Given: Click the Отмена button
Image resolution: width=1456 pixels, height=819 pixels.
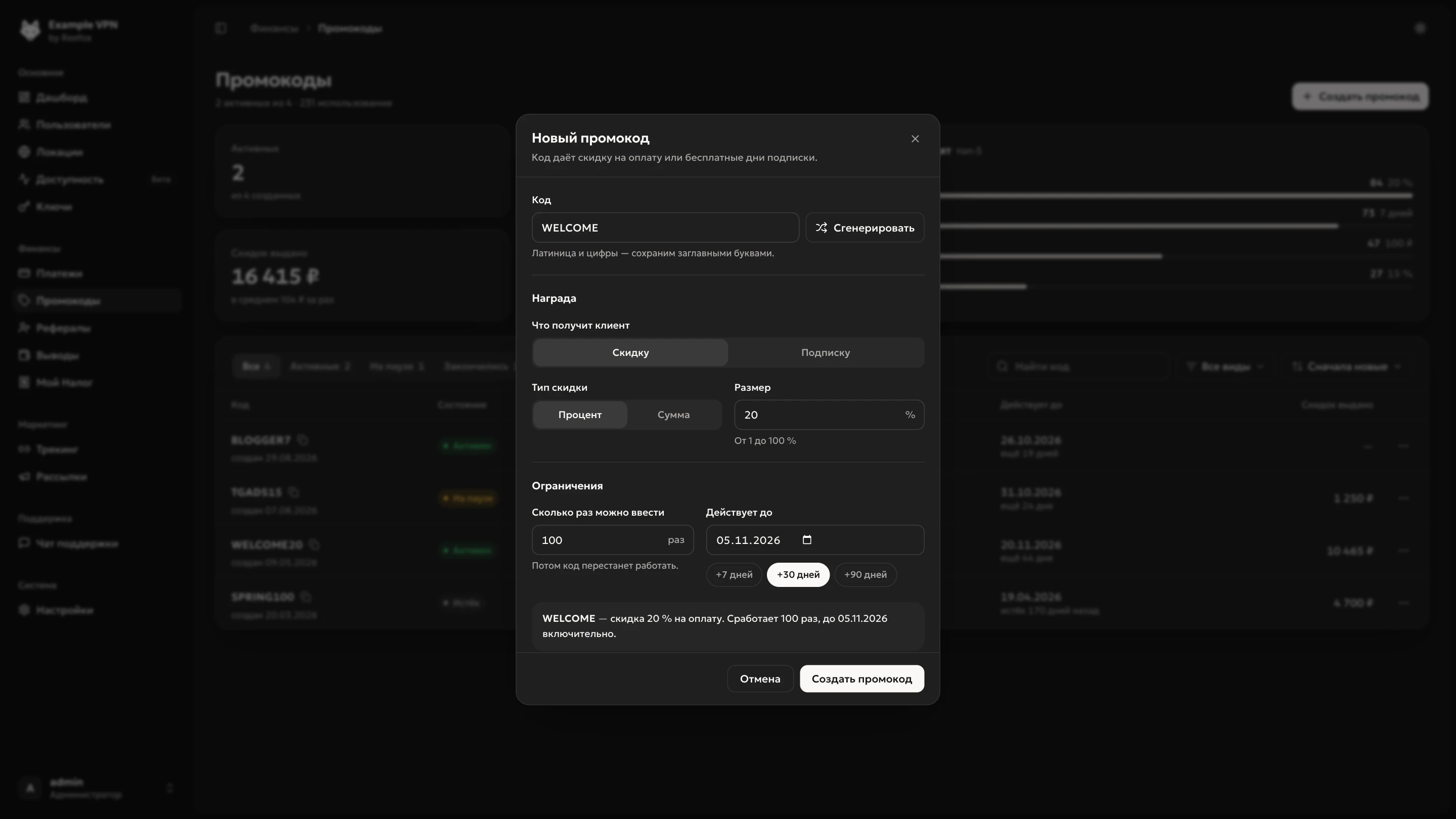Looking at the screenshot, I should [x=760, y=679].
